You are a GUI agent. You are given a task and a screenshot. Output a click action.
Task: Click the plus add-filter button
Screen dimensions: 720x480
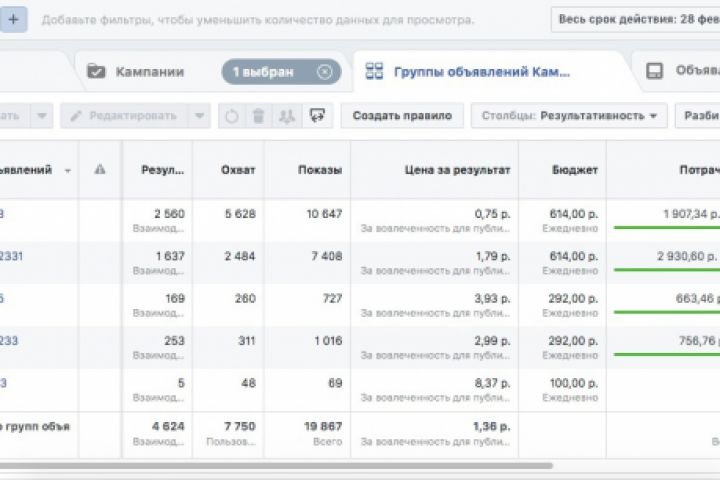tap(13, 19)
